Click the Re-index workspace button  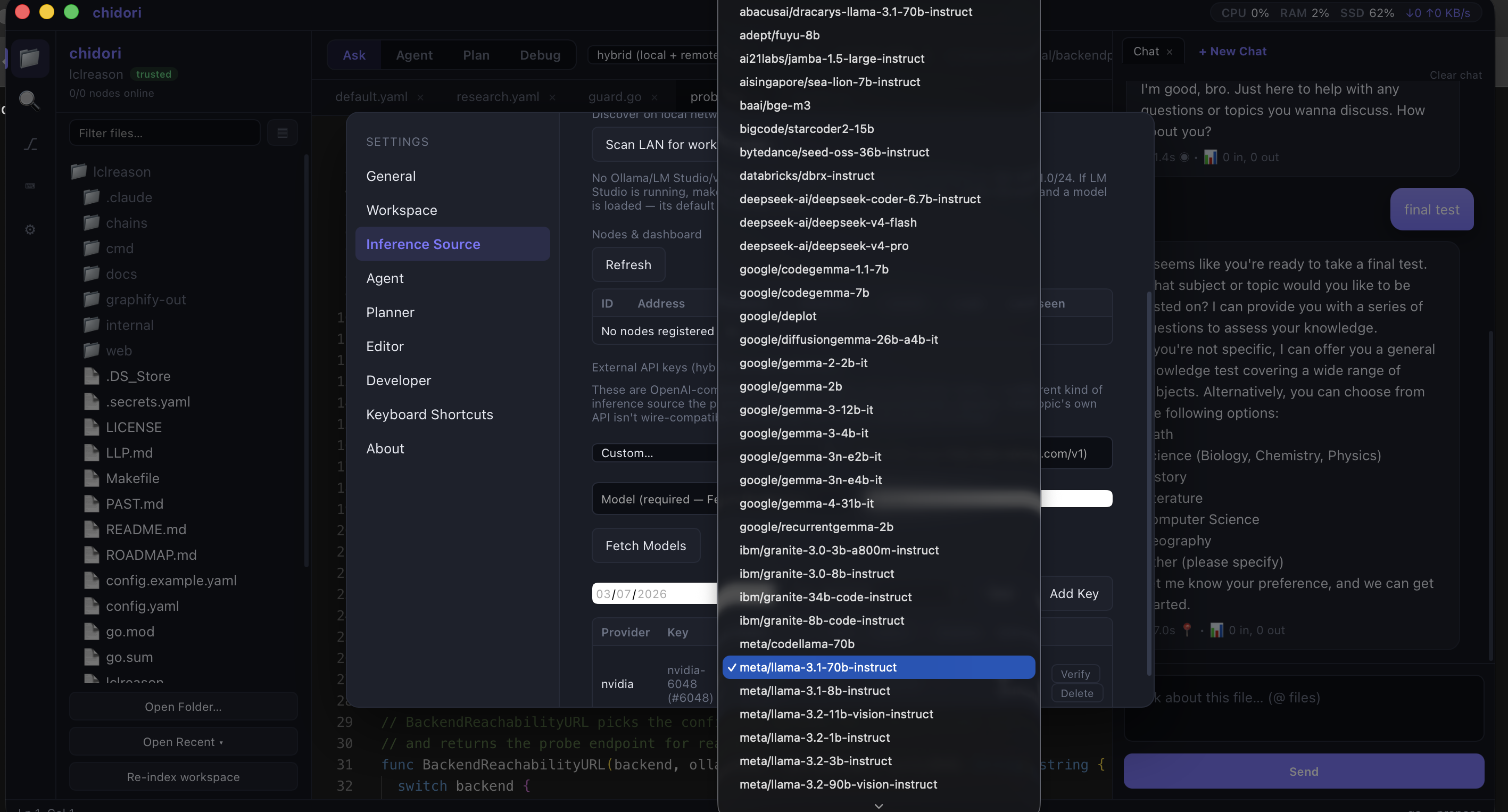[x=183, y=777]
